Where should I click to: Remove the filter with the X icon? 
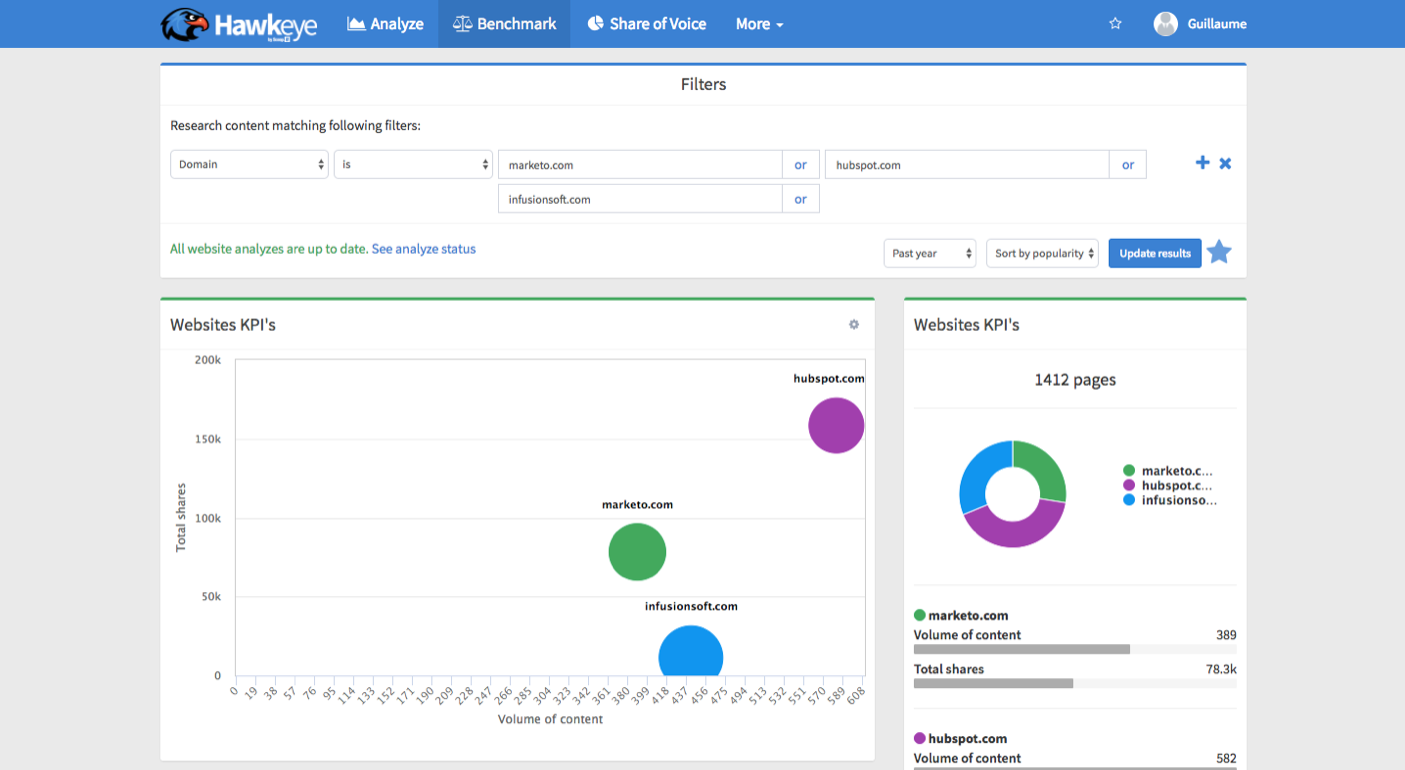[x=1225, y=163]
